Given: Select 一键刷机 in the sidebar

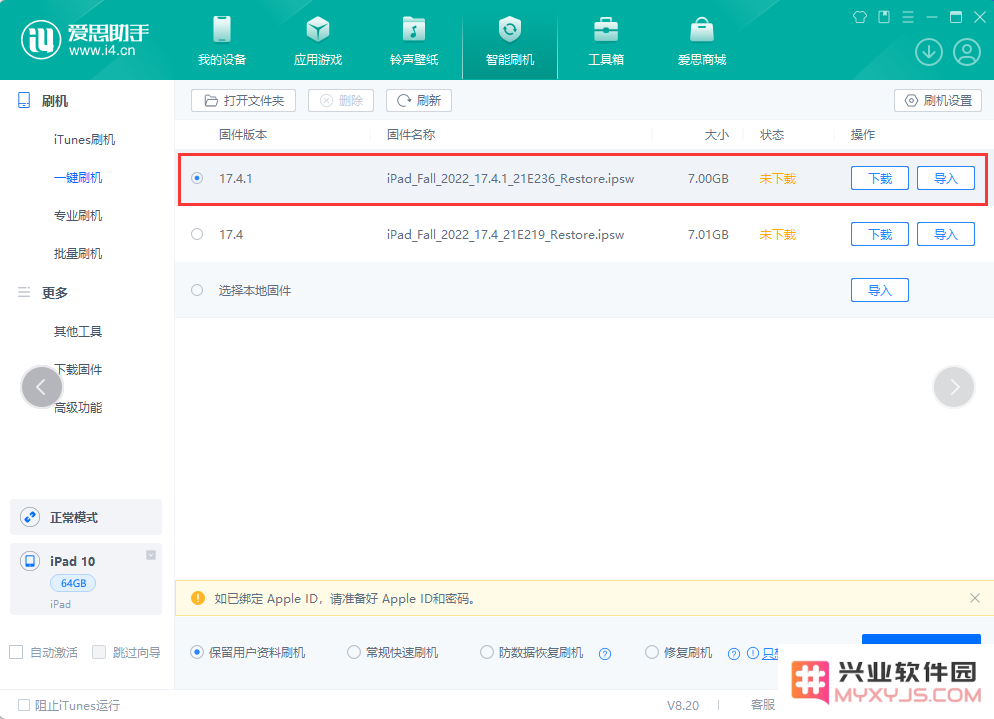Looking at the screenshot, I should [x=78, y=178].
